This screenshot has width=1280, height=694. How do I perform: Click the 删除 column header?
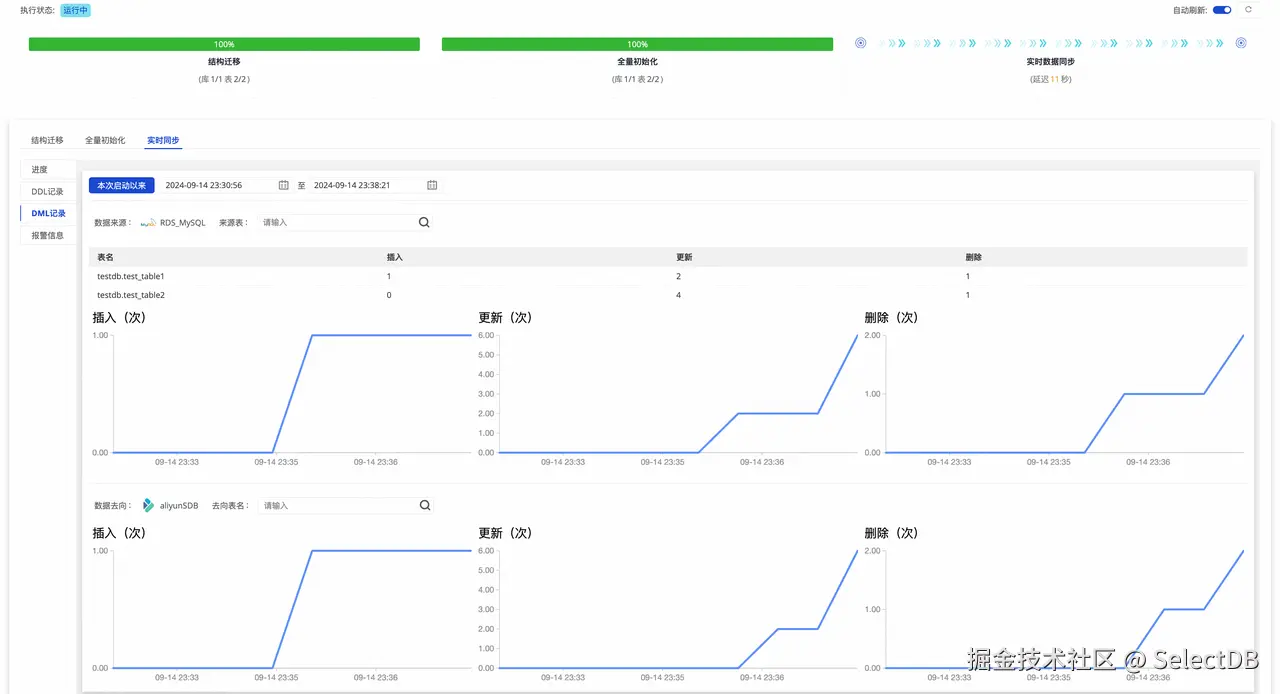[x=974, y=257]
